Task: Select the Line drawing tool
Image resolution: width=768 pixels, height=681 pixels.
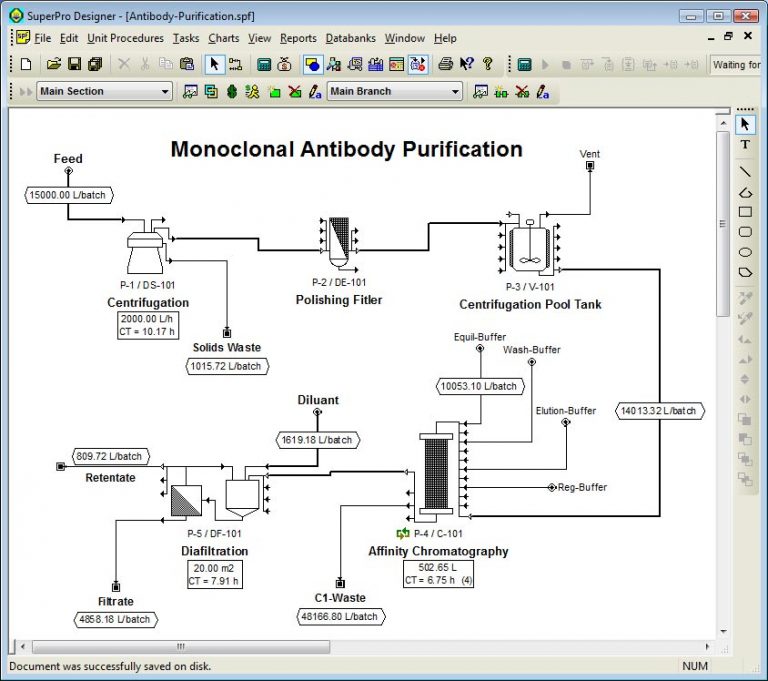Action: [745, 171]
